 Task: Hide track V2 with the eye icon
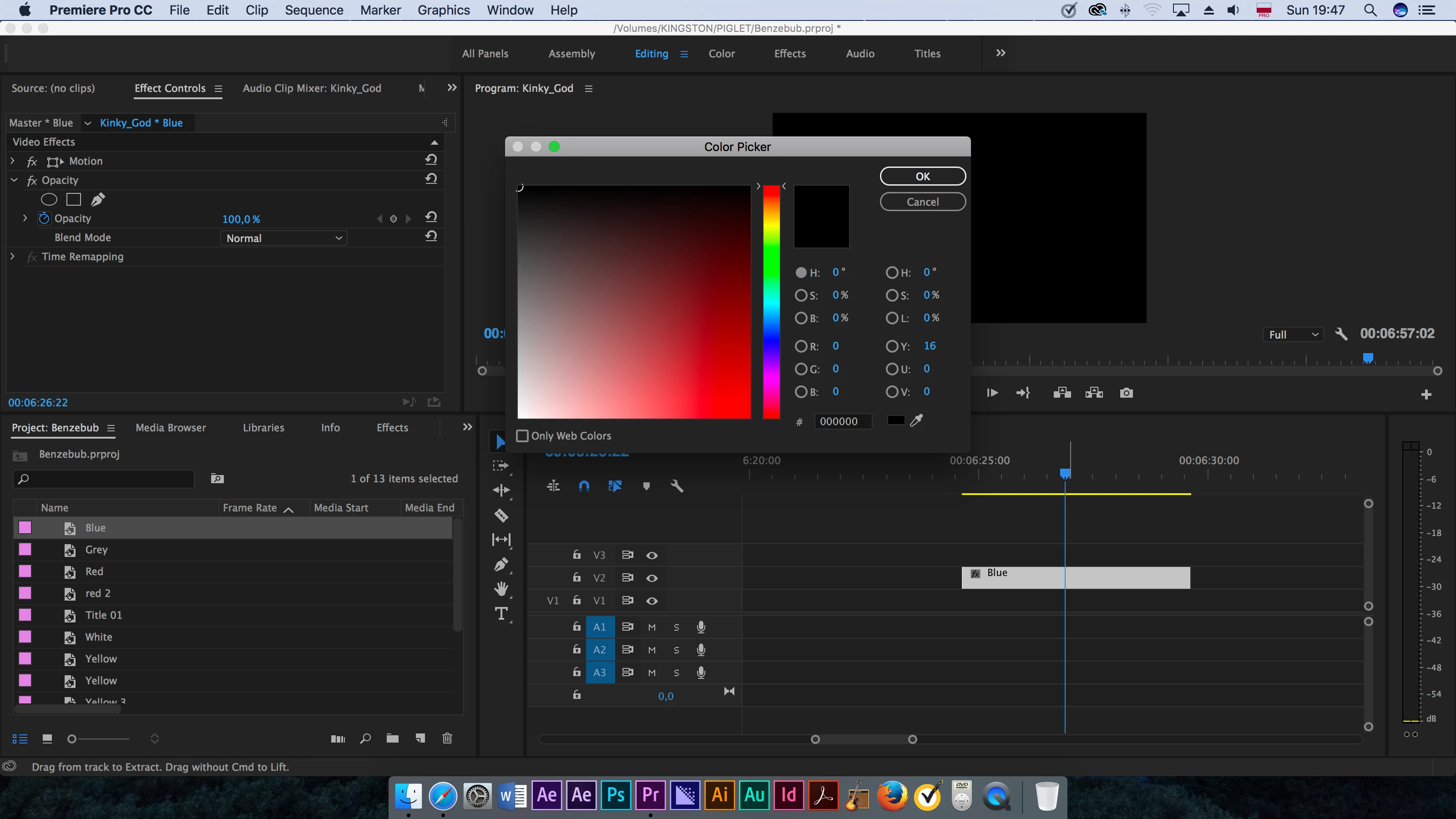pos(652,578)
